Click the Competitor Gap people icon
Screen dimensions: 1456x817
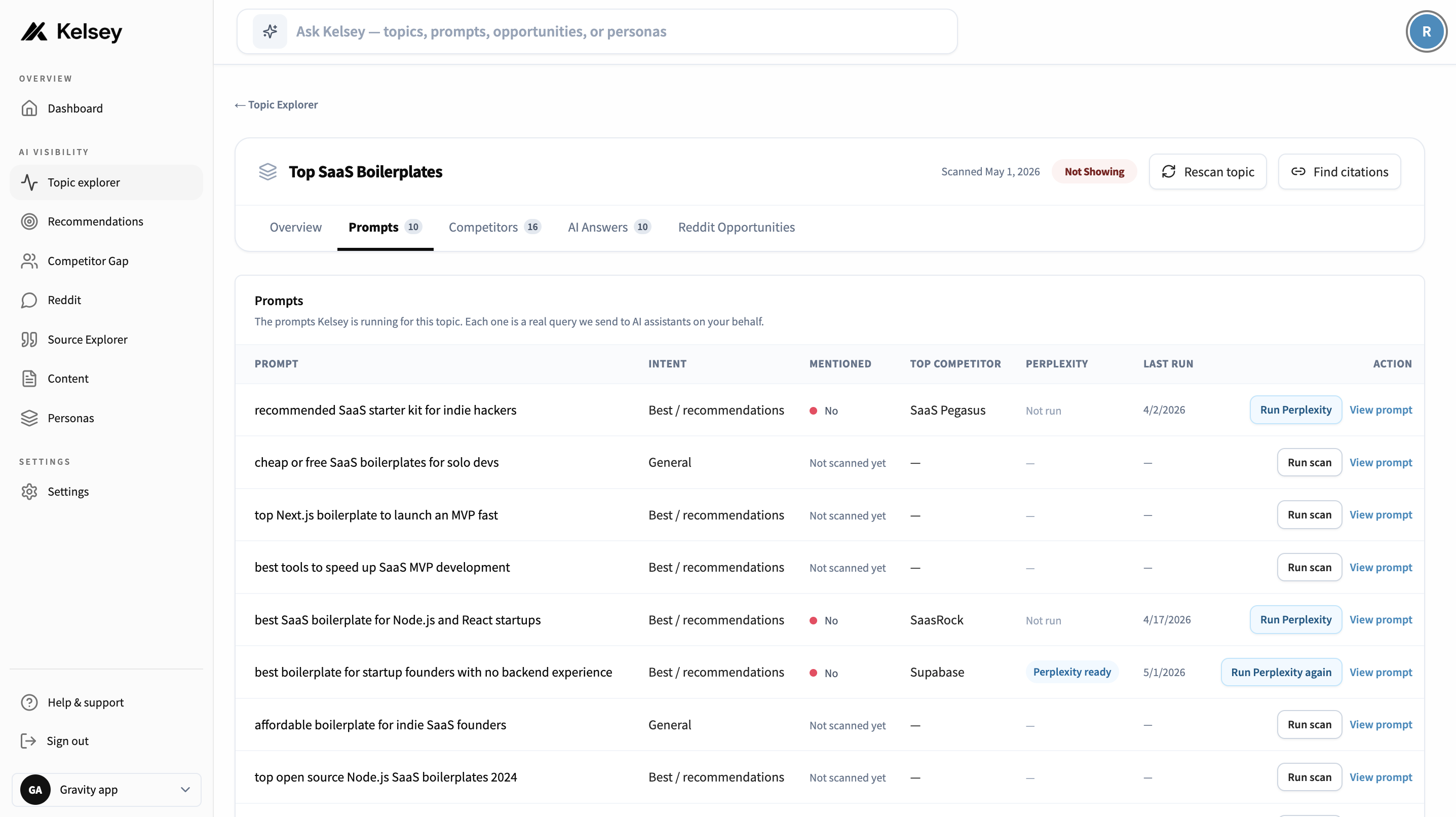tap(29, 261)
